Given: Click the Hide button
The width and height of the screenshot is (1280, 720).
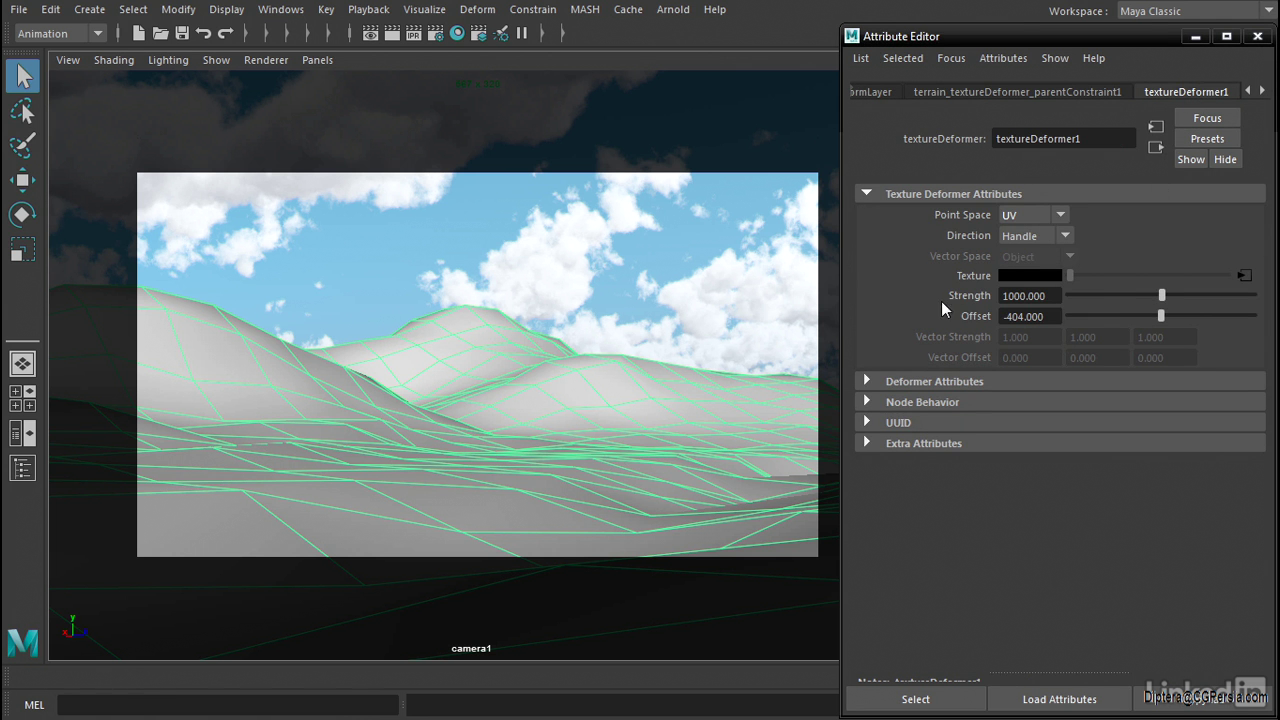Looking at the screenshot, I should (x=1225, y=160).
